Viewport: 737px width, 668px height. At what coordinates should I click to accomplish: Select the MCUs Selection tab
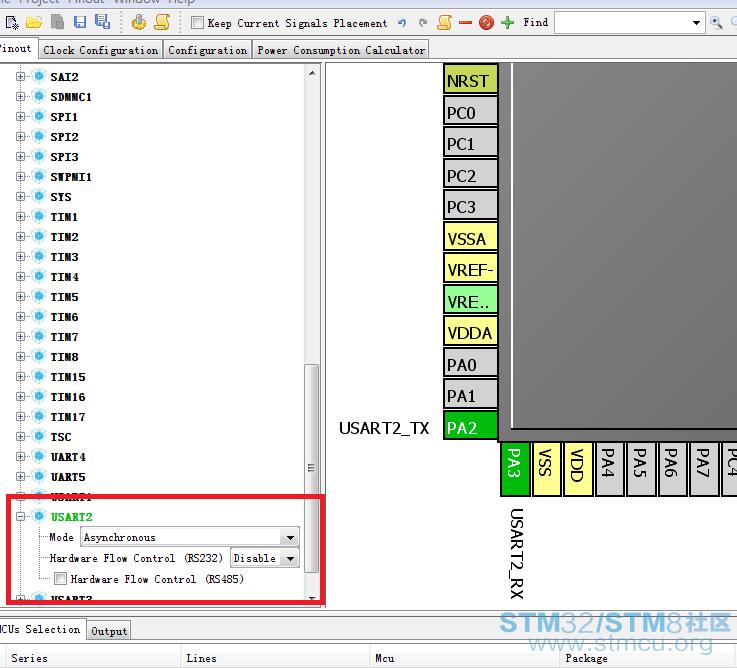coord(41,629)
